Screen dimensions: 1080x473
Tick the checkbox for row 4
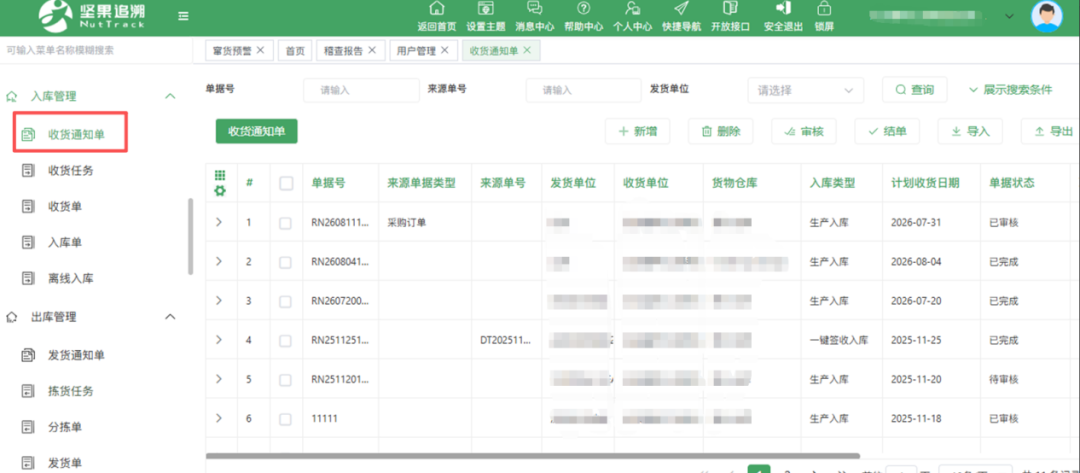click(285, 340)
